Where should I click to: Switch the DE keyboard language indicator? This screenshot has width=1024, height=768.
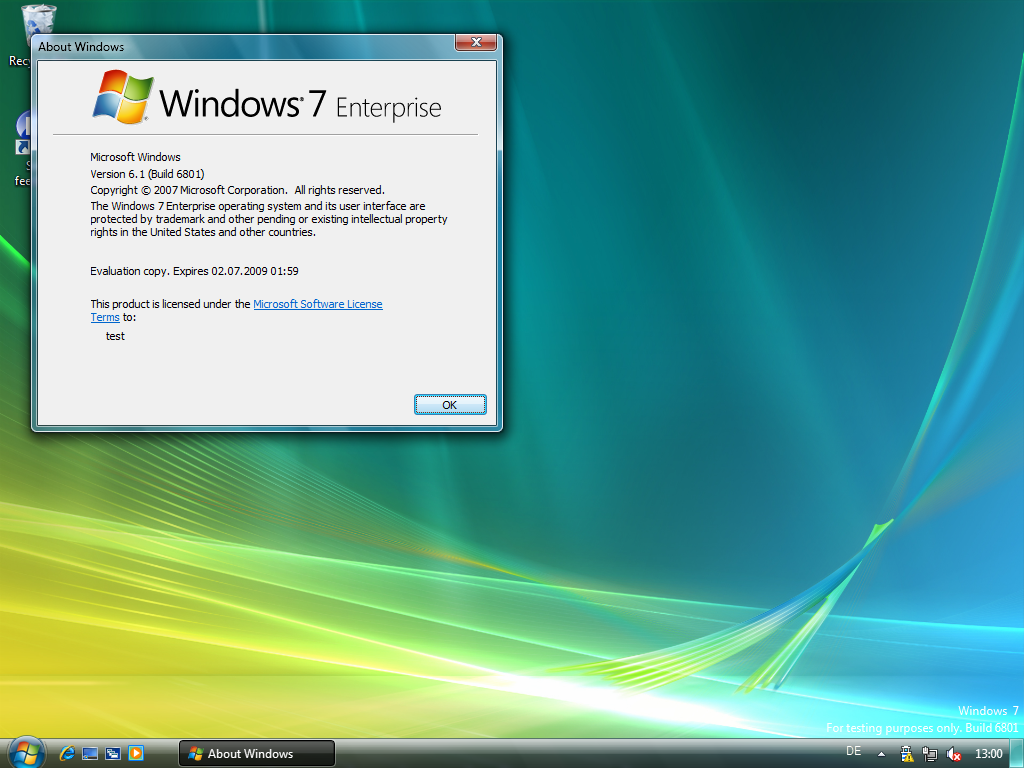click(x=854, y=751)
